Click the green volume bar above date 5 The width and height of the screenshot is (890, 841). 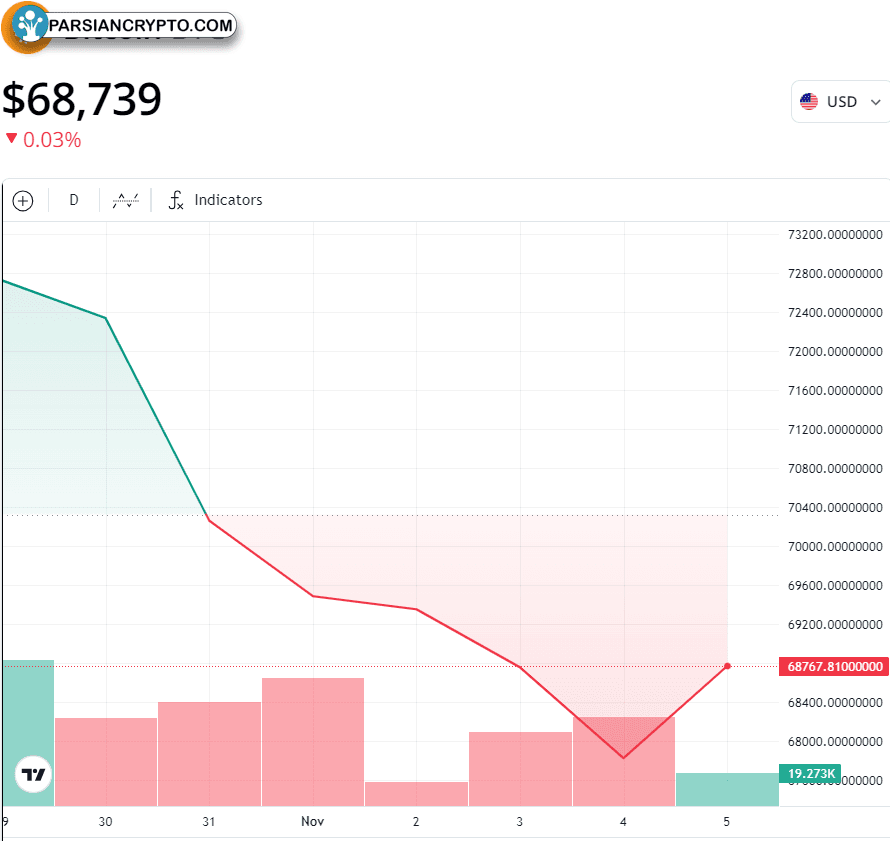[x=727, y=789]
